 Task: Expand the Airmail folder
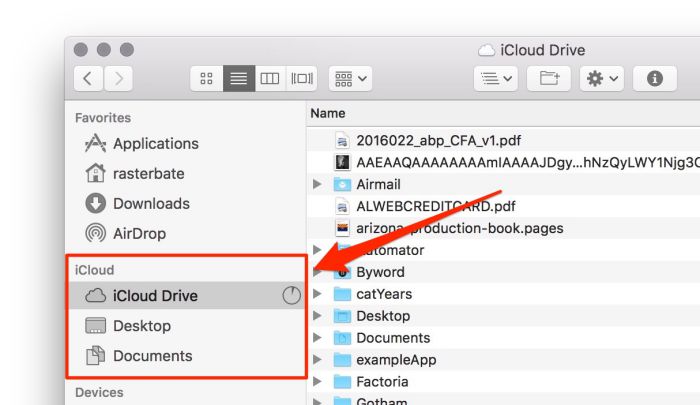(317, 184)
